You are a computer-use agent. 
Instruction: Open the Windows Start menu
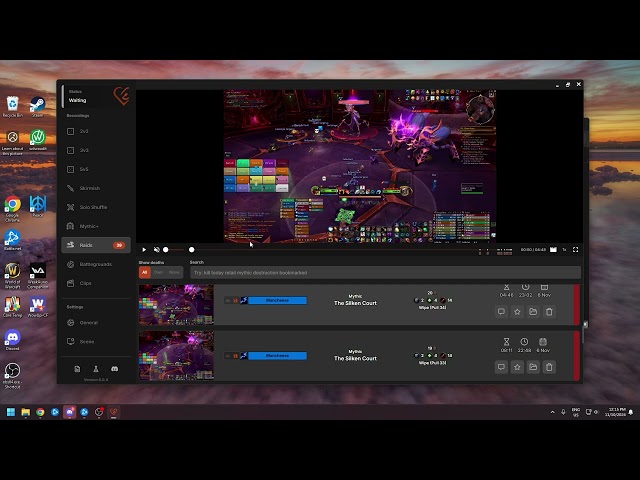click(11, 412)
